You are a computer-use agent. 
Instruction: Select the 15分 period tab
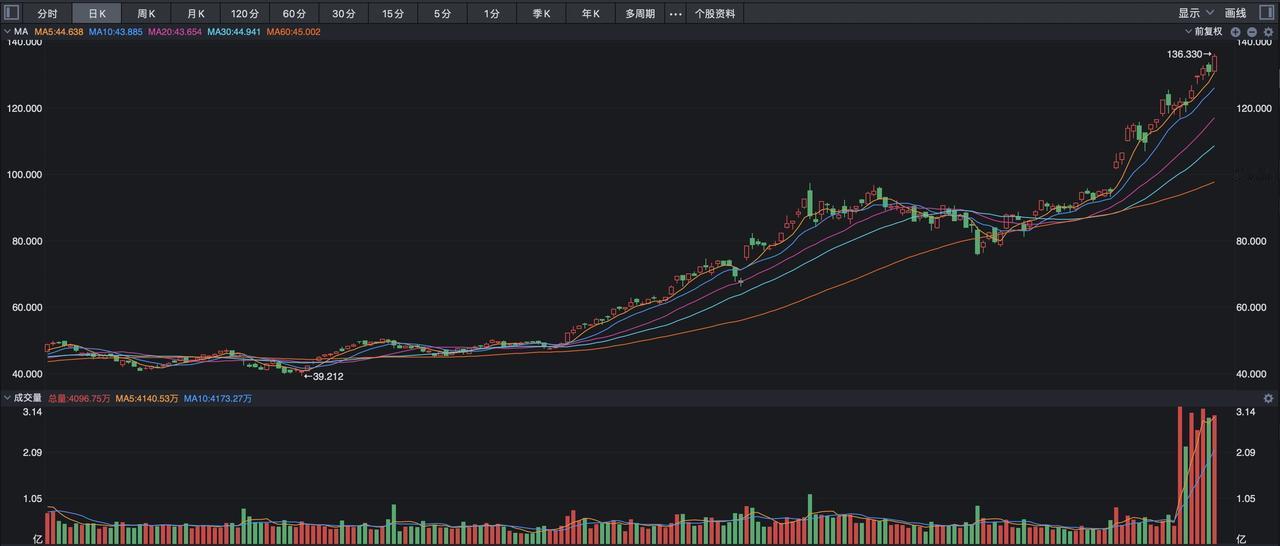click(x=393, y=14)
